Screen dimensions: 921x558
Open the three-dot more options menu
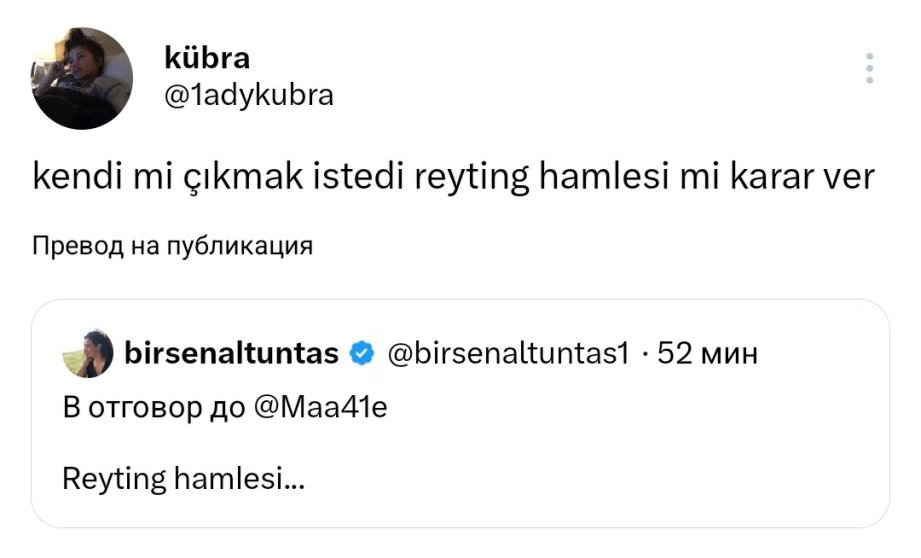[869, 68]
